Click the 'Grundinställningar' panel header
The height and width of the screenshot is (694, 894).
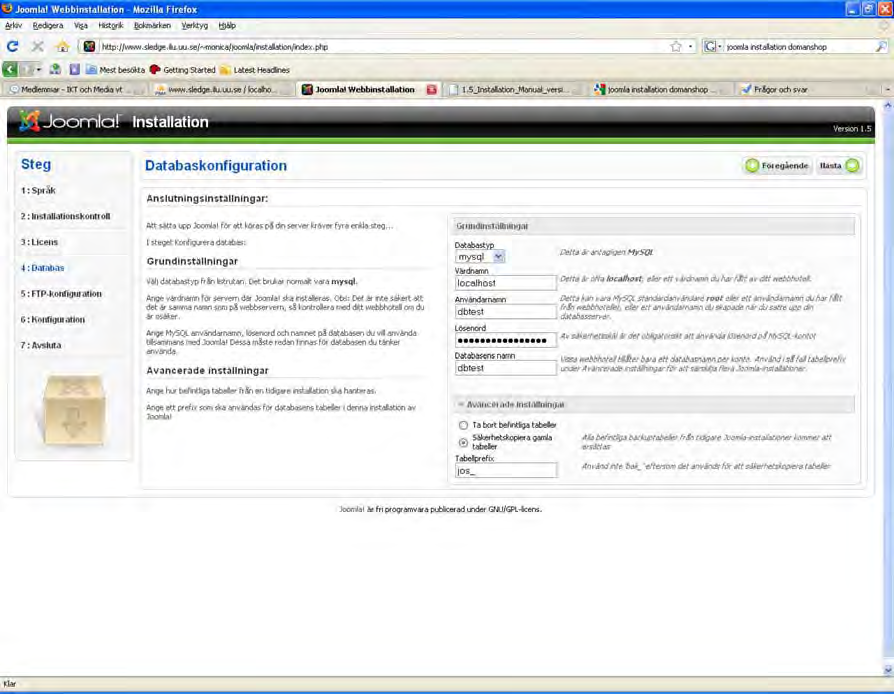[654, 226]
